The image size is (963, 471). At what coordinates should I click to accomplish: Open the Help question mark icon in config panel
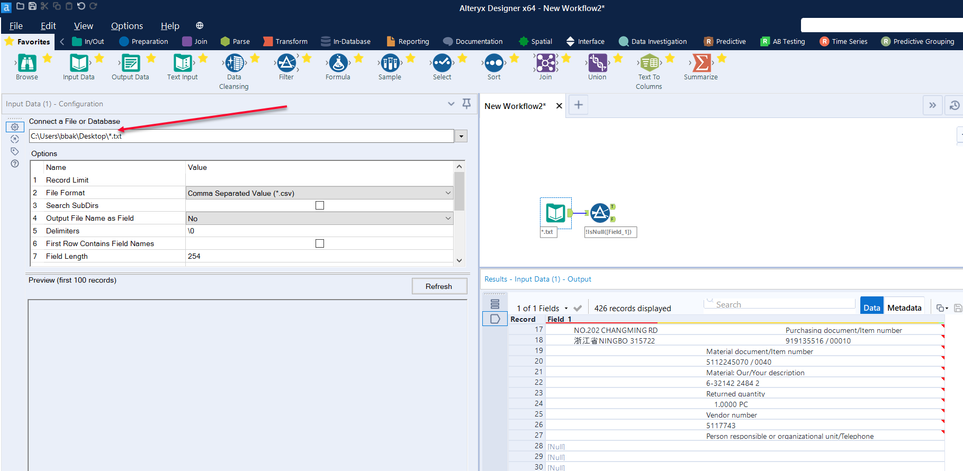(x=15, y=163)
